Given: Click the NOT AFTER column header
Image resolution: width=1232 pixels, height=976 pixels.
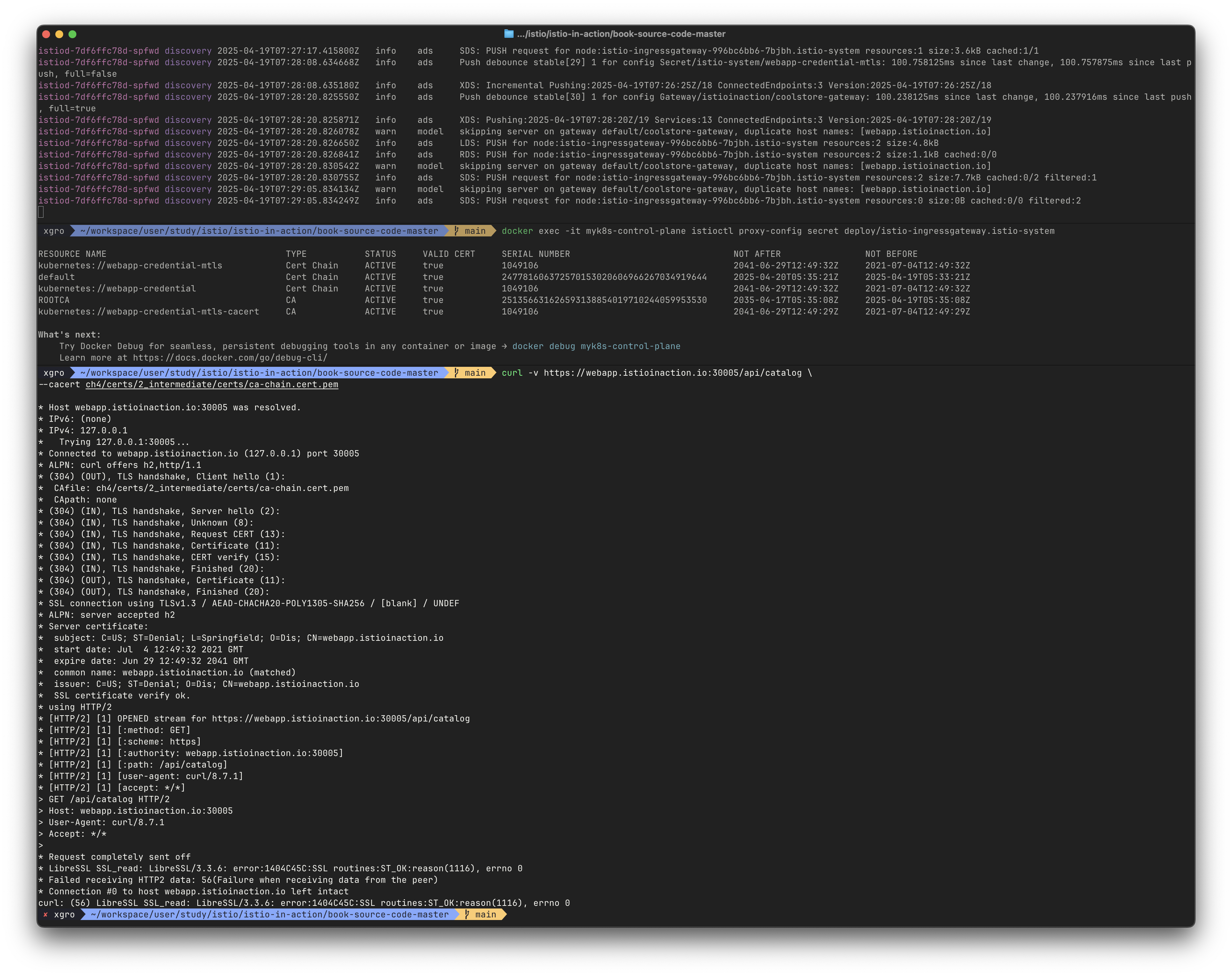Looking at the screenshot, I should [757, 254].
